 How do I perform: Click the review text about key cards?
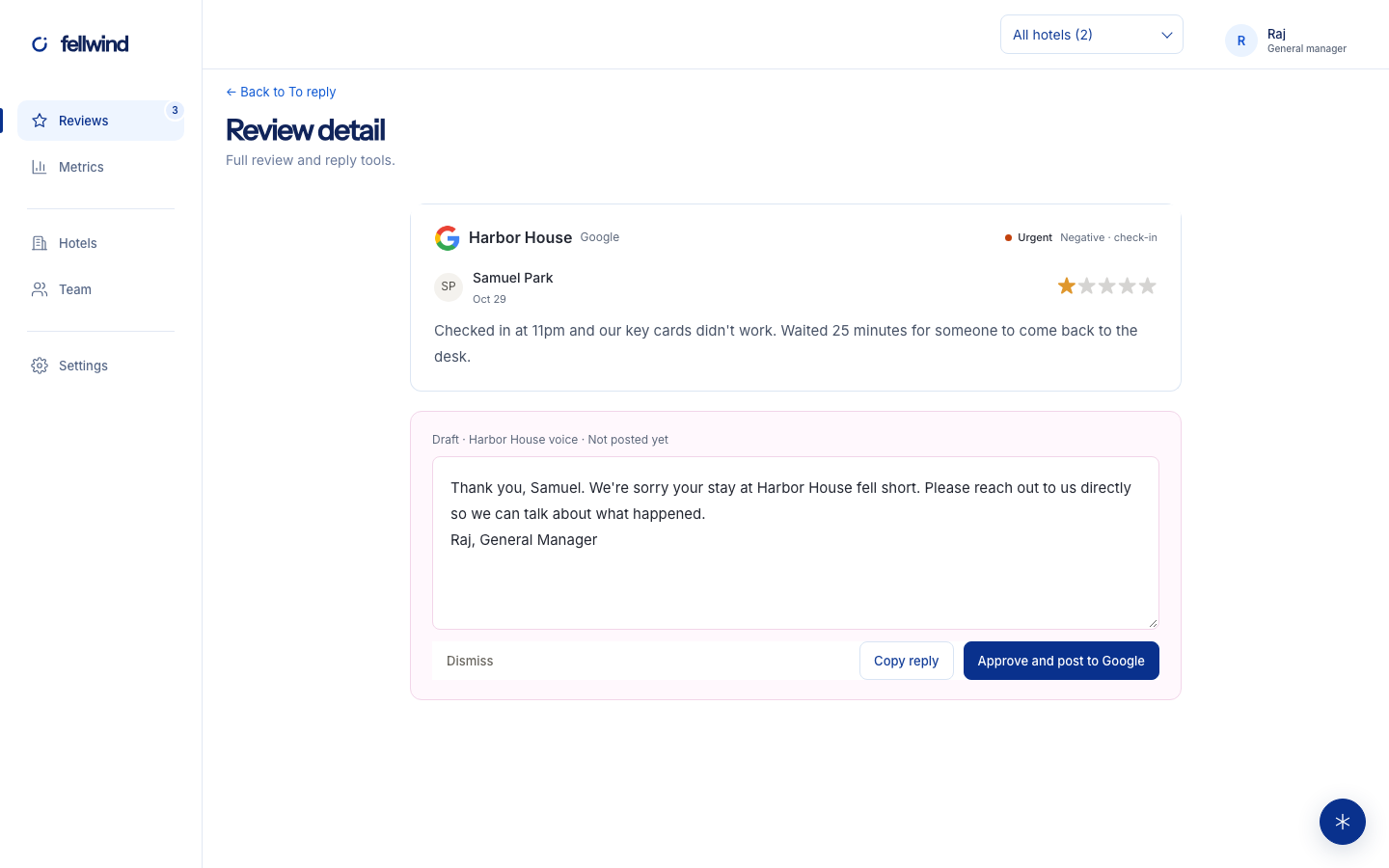tap(786, 343)
